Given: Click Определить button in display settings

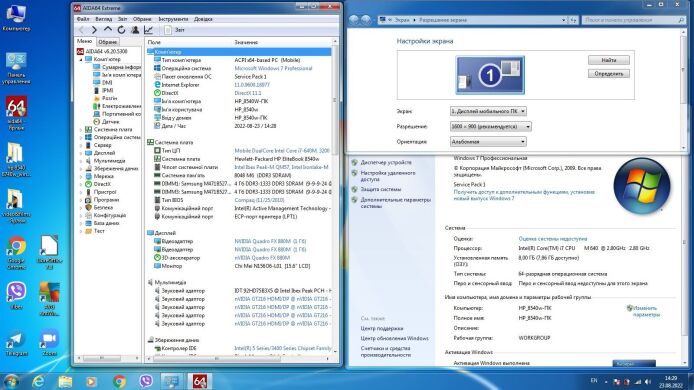Looking at the screenshot, I should tap(609, 74).
